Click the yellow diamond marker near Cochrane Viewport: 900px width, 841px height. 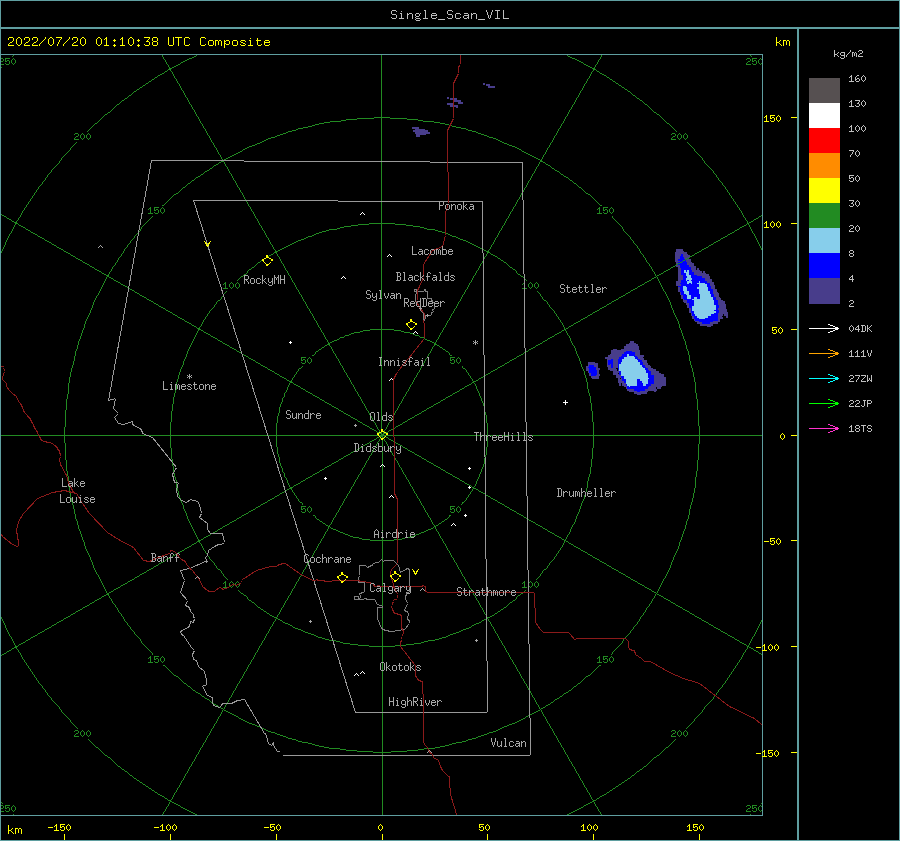[x=342, y=577]
